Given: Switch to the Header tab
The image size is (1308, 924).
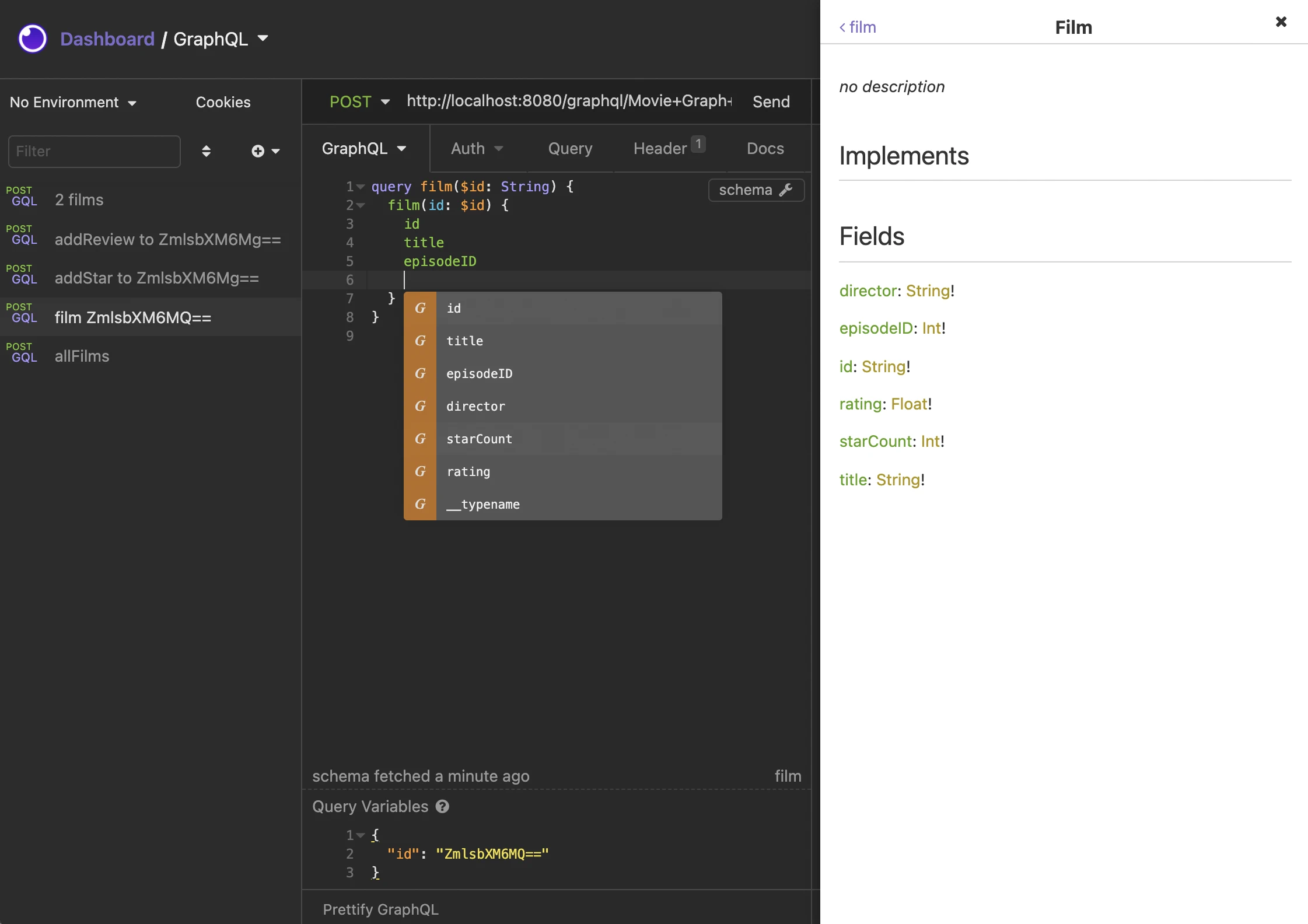Looking at the screenshot, I should pyautogui.click(x=661, y=149).
